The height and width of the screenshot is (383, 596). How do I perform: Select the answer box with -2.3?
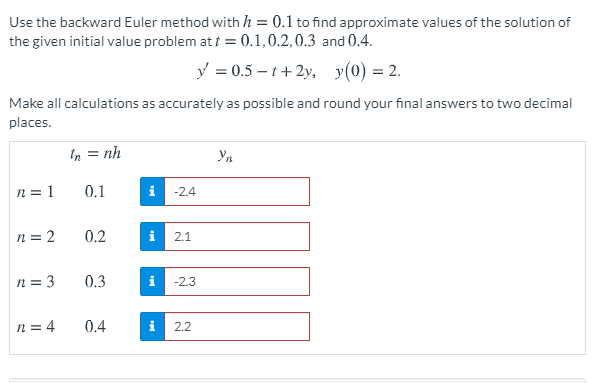pyautogui.click(x=237, y=282)
